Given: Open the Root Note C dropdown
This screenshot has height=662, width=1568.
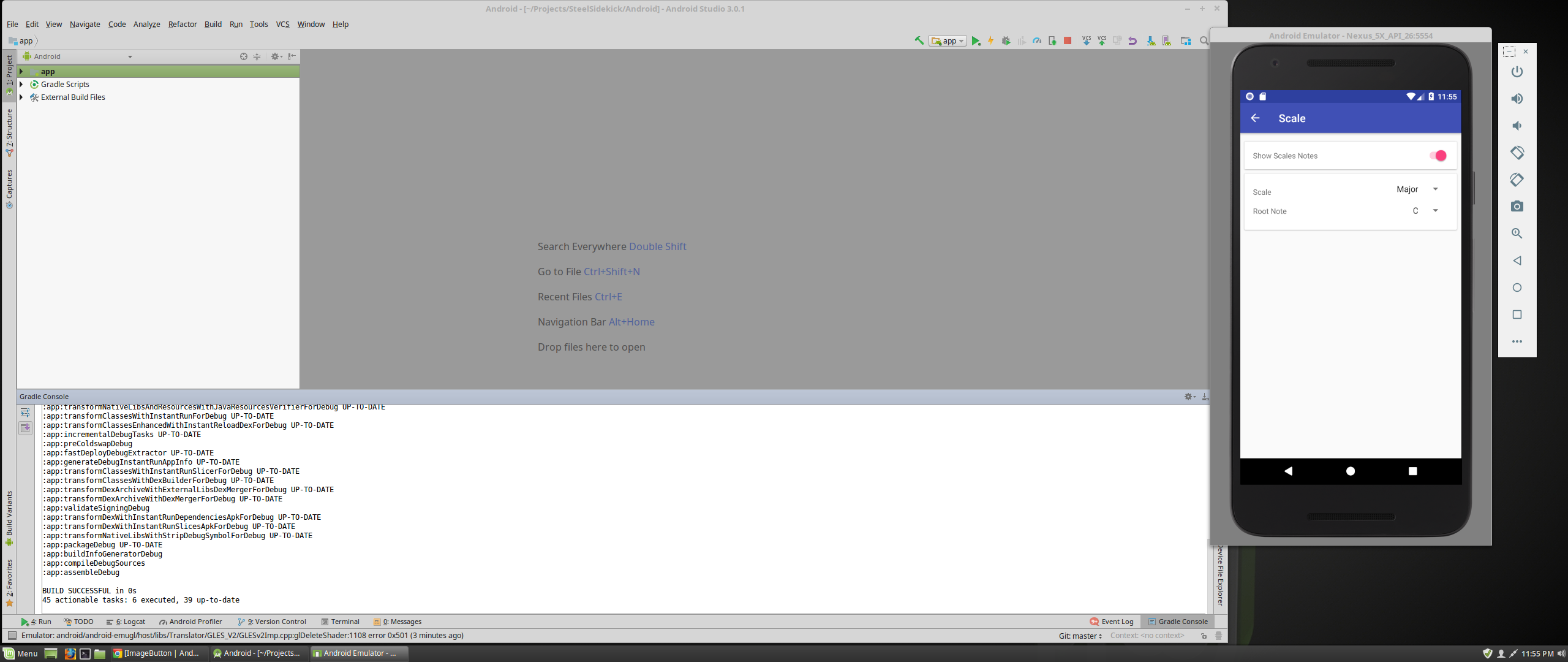Looking at the screenshot, I should [1425, 211].
